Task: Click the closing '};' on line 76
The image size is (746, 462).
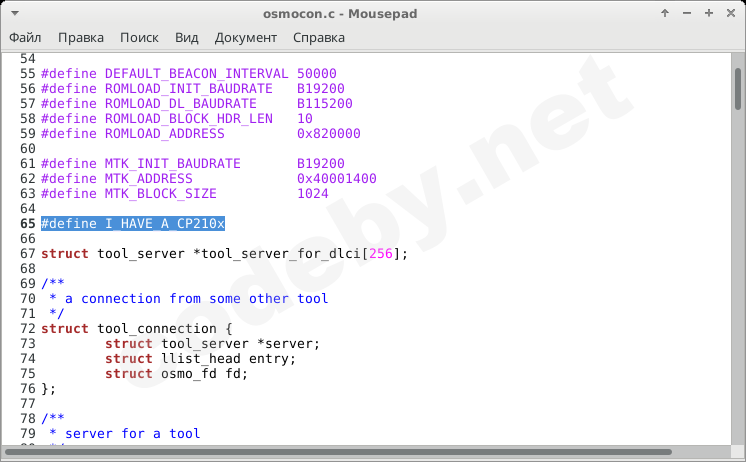Action: tap(49, 389)
